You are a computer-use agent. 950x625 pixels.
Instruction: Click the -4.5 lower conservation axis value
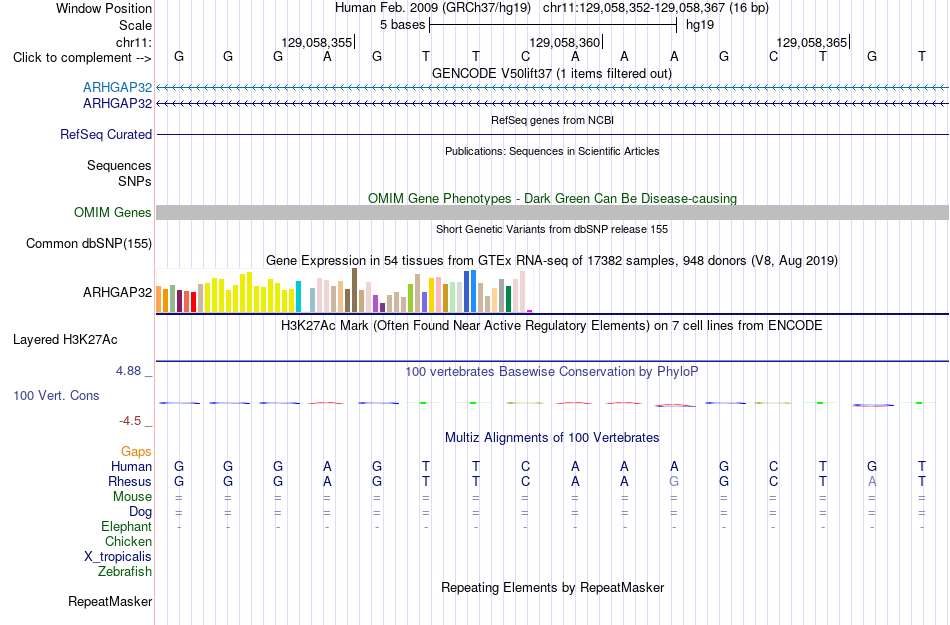click(x=130, y=420)
